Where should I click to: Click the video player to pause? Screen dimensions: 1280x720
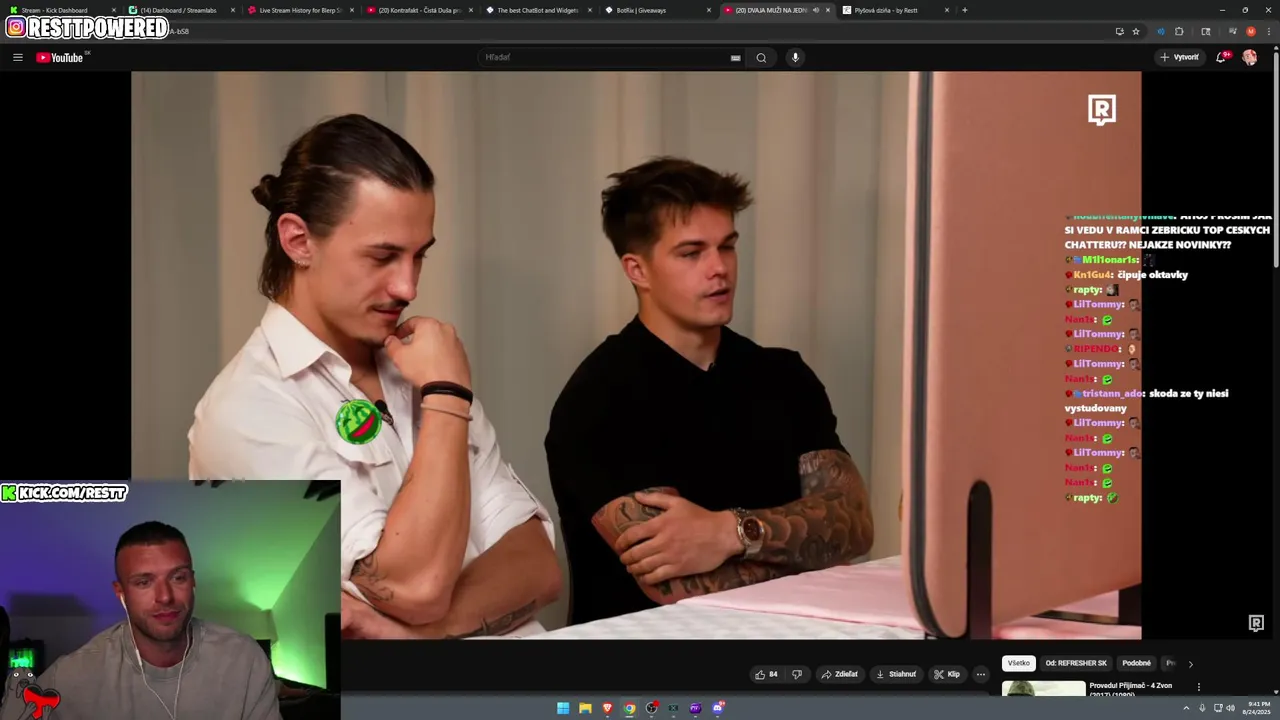[636, 355]
